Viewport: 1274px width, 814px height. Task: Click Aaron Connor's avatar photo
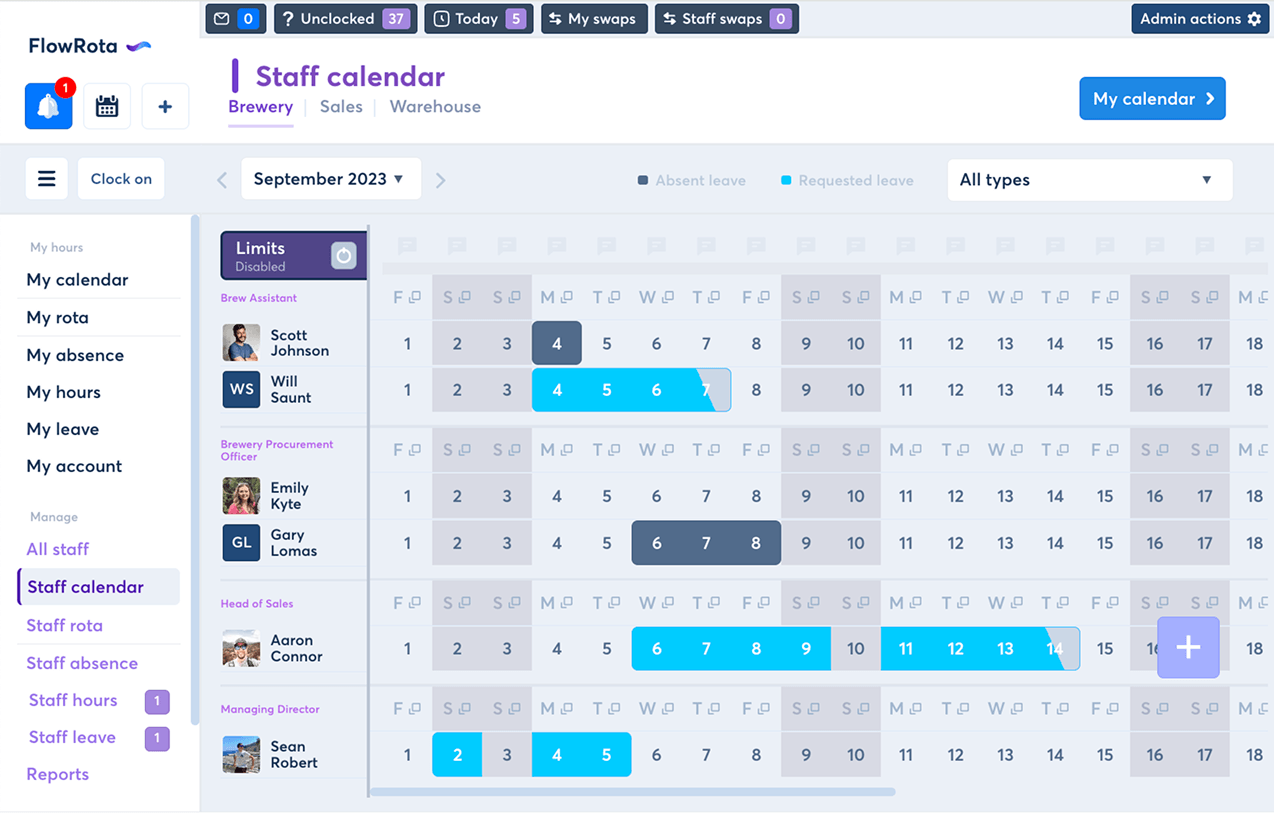241,648
